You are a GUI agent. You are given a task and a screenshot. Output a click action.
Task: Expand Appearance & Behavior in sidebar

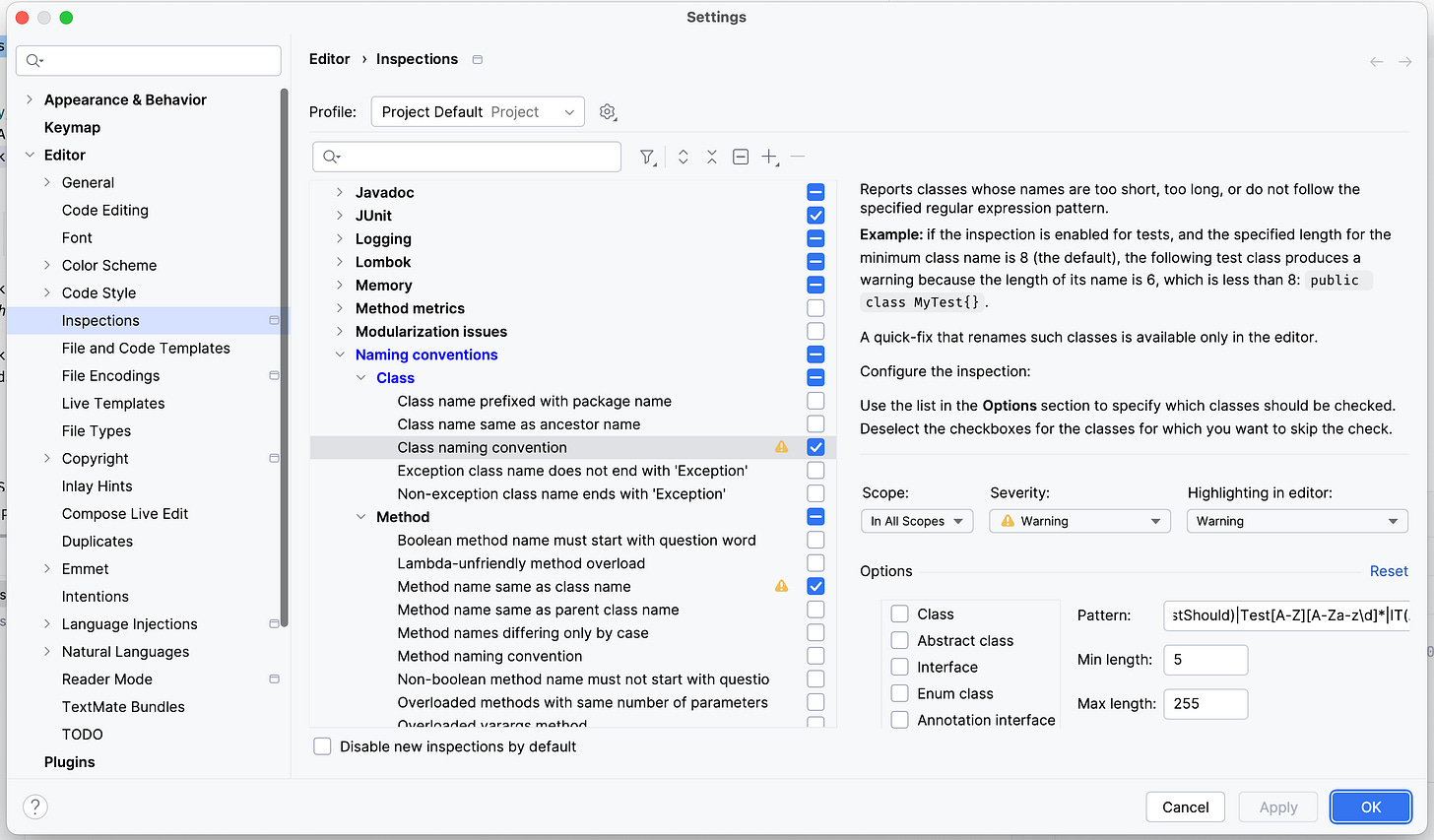tap(30, 99)
